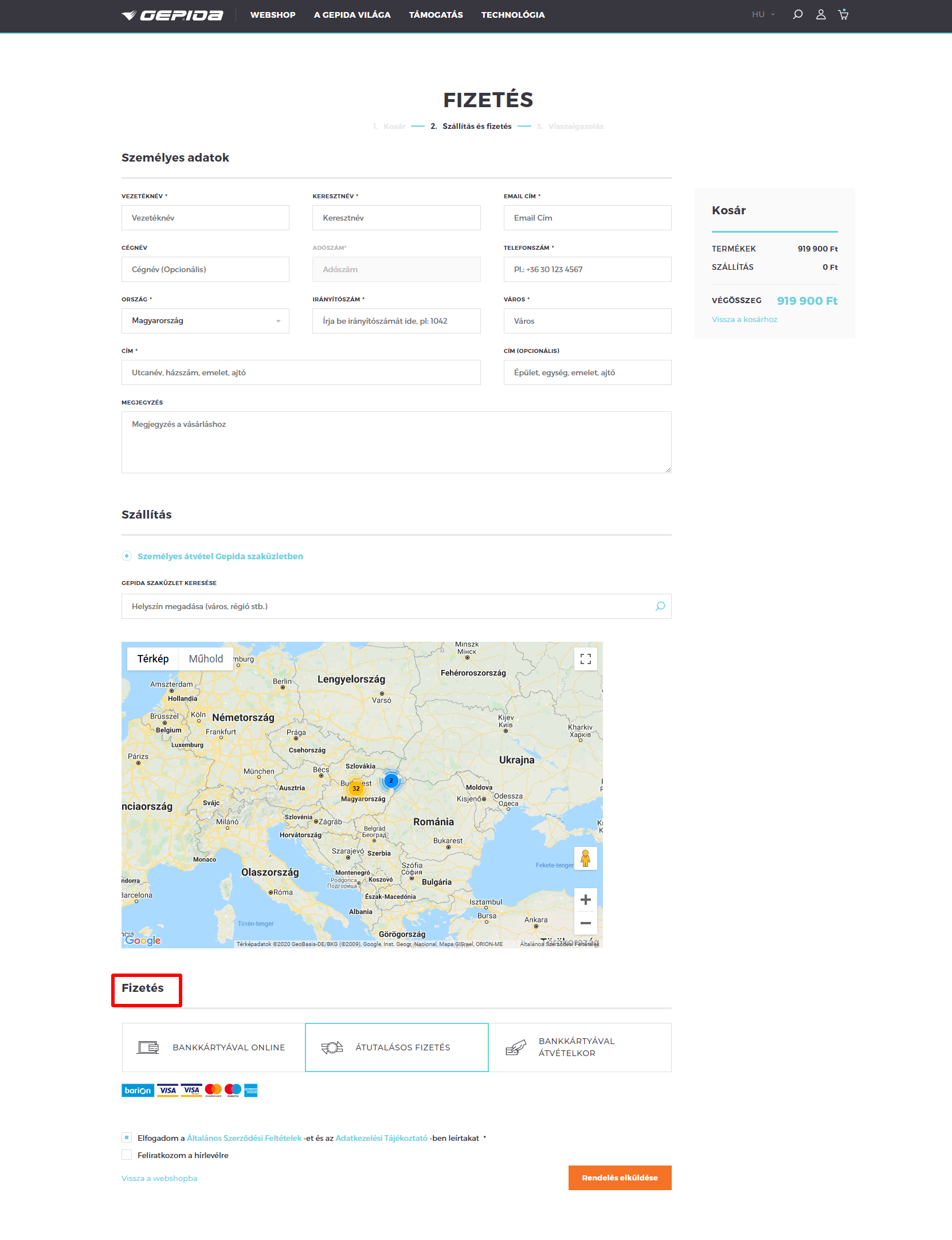Viewport: 952px width, 1240px height.
Task: Click the yellow 32 store cluster marker
Action: click(x=356, y=788)
